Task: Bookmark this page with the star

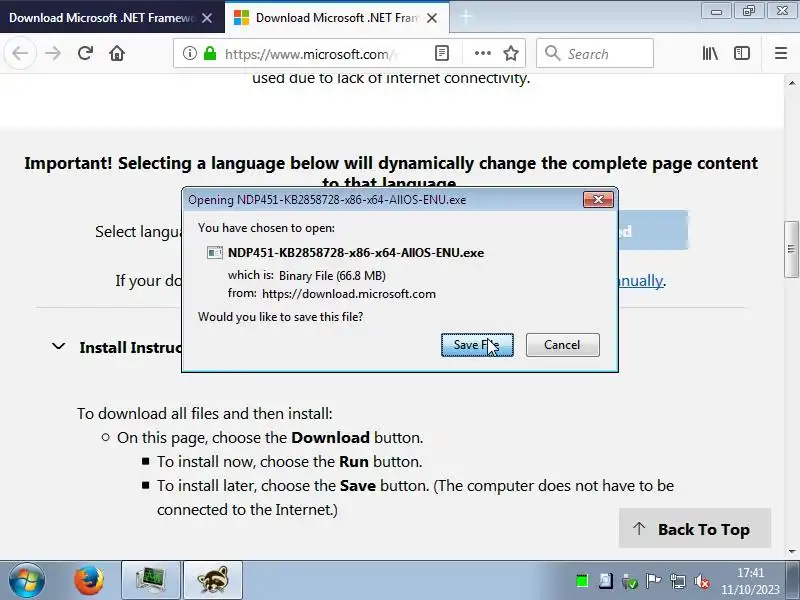Action: [511, 53]
